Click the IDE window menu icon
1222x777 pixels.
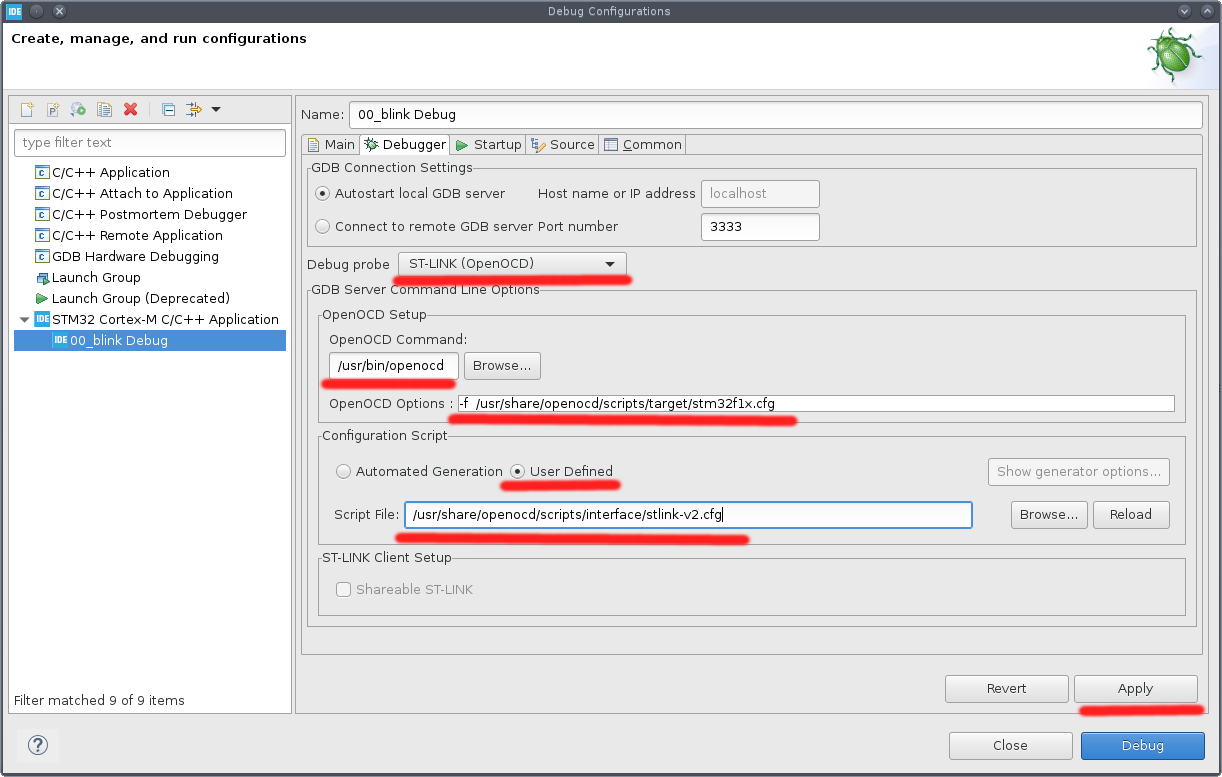coord(13,11)
